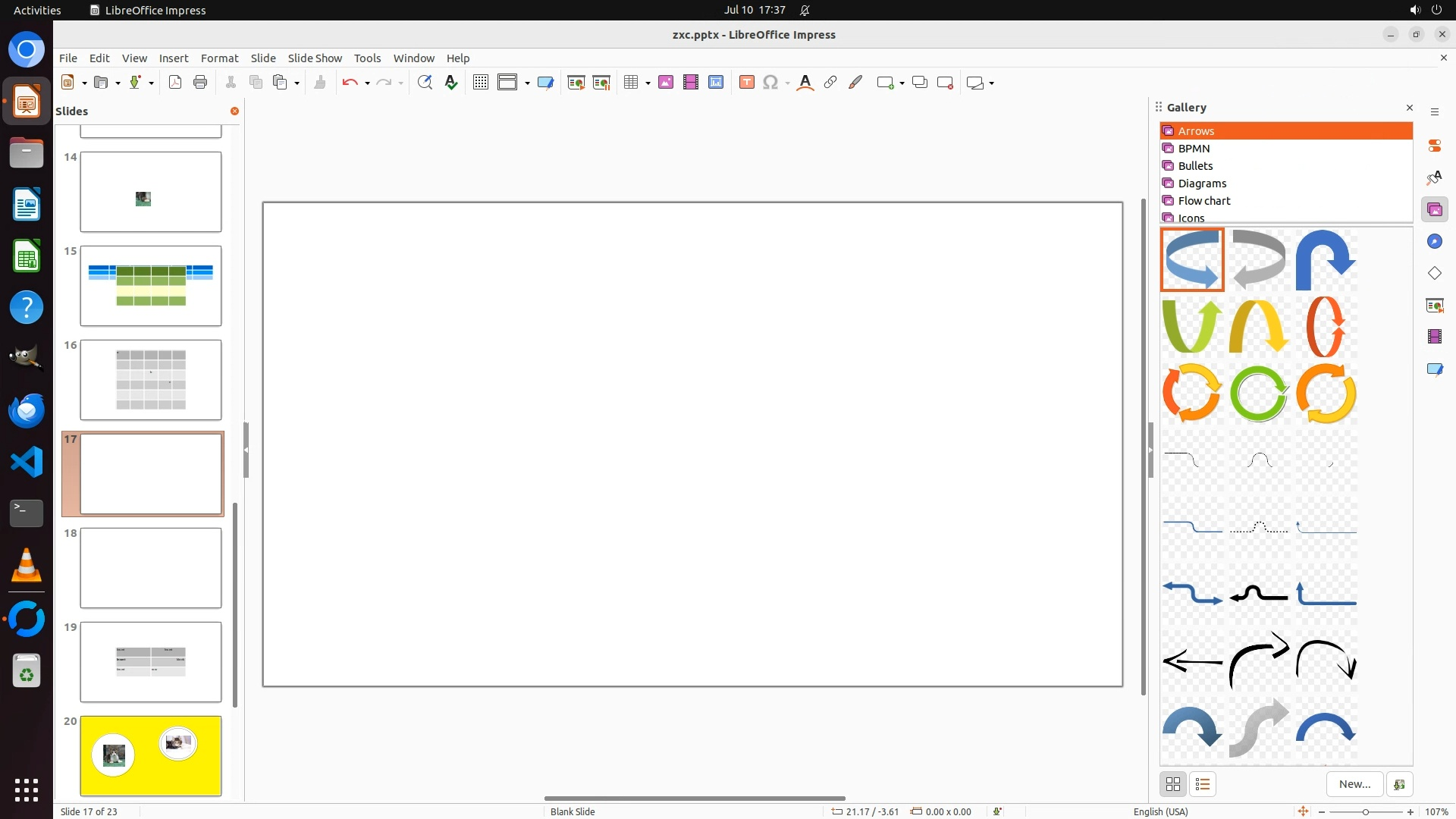Click the Print icon
The height and width of the screenshot is (819, 1456).
pyautogui.click(x=200, y=83)
